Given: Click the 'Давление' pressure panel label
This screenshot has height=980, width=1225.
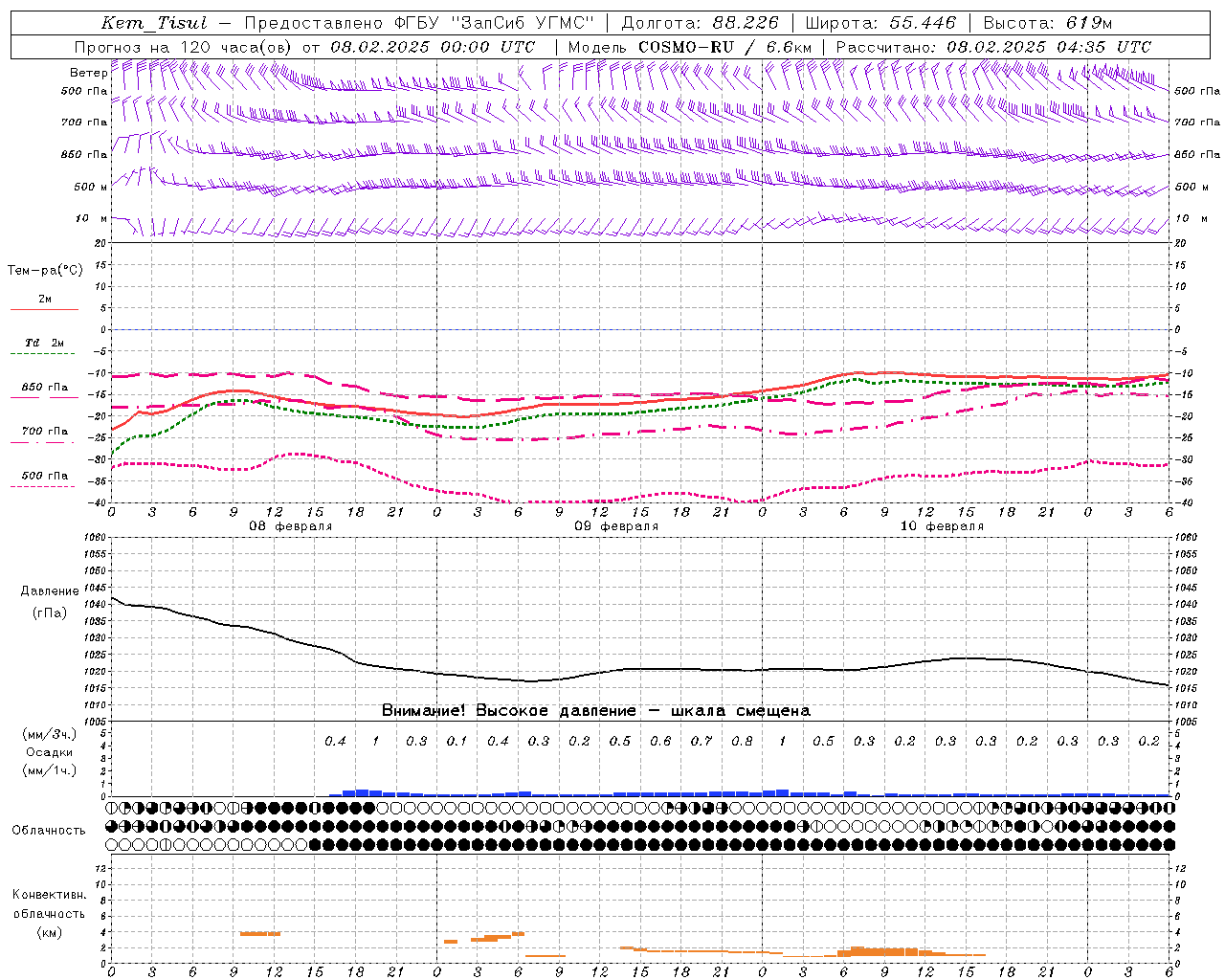Looking at the screenshot, I should click(x=50, y=590).
